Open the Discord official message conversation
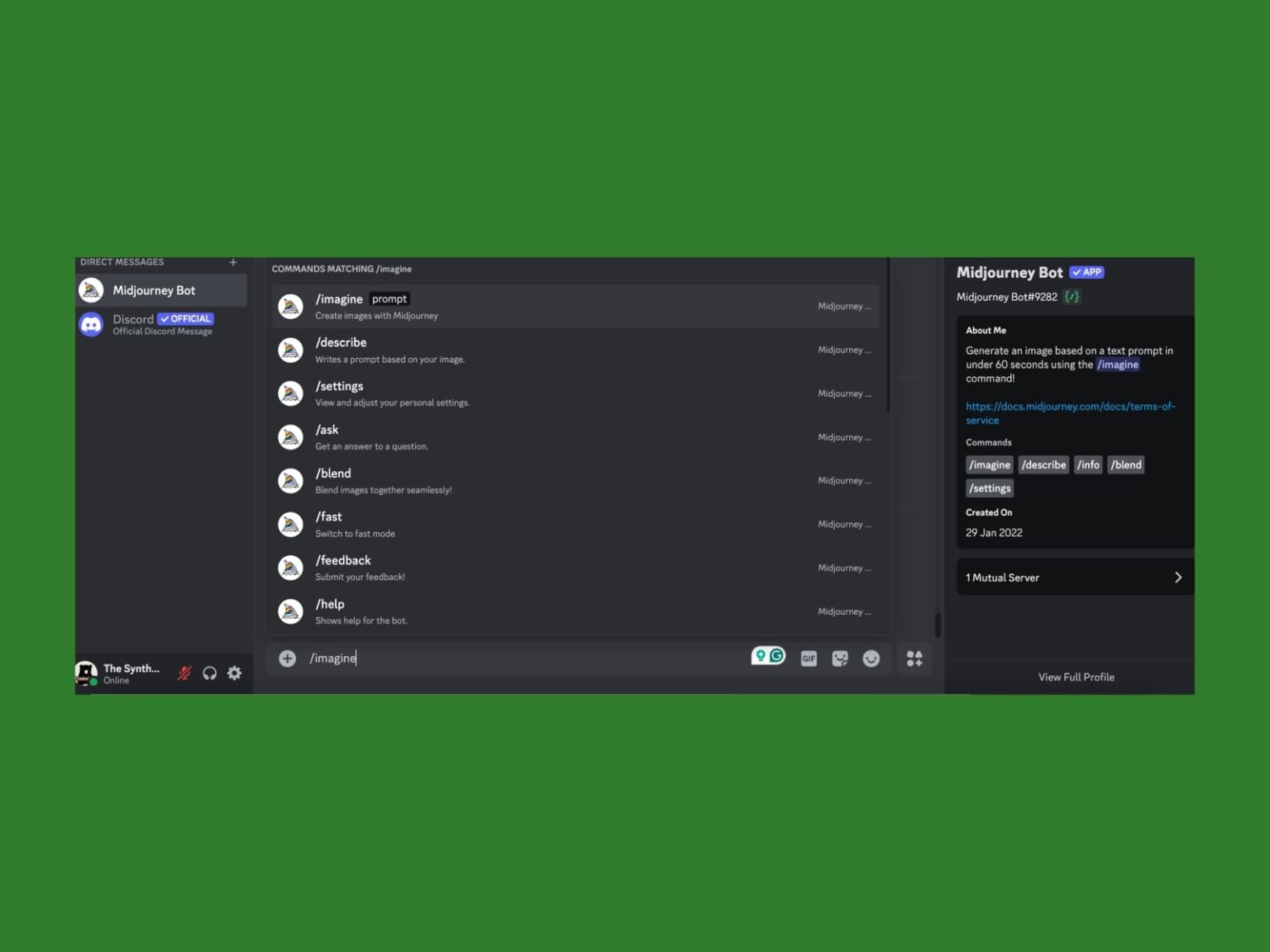The width and height of the screenshot is (1270, 952). click(161, 324)
